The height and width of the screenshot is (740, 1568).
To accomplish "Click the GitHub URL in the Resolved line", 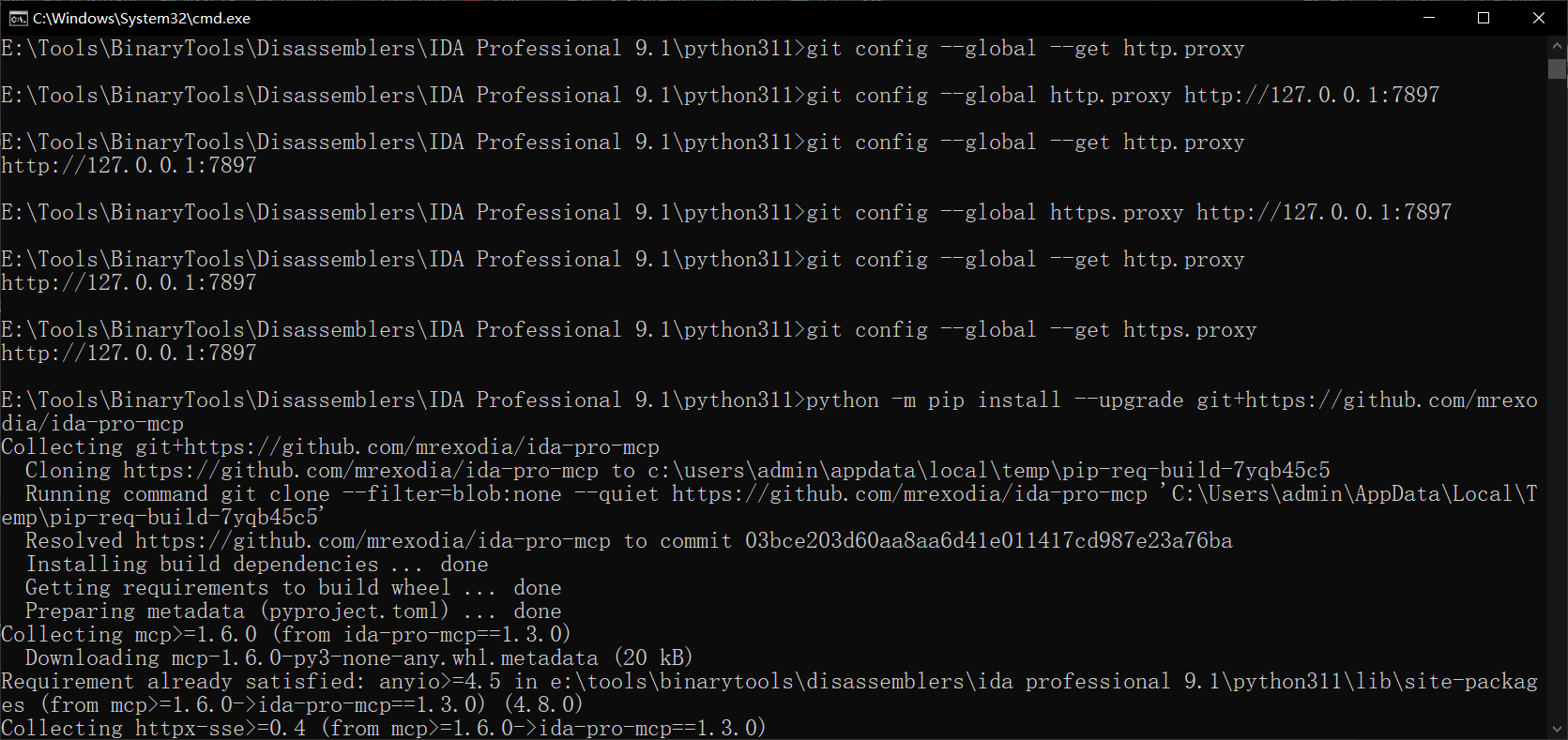I will coord(373,541).
